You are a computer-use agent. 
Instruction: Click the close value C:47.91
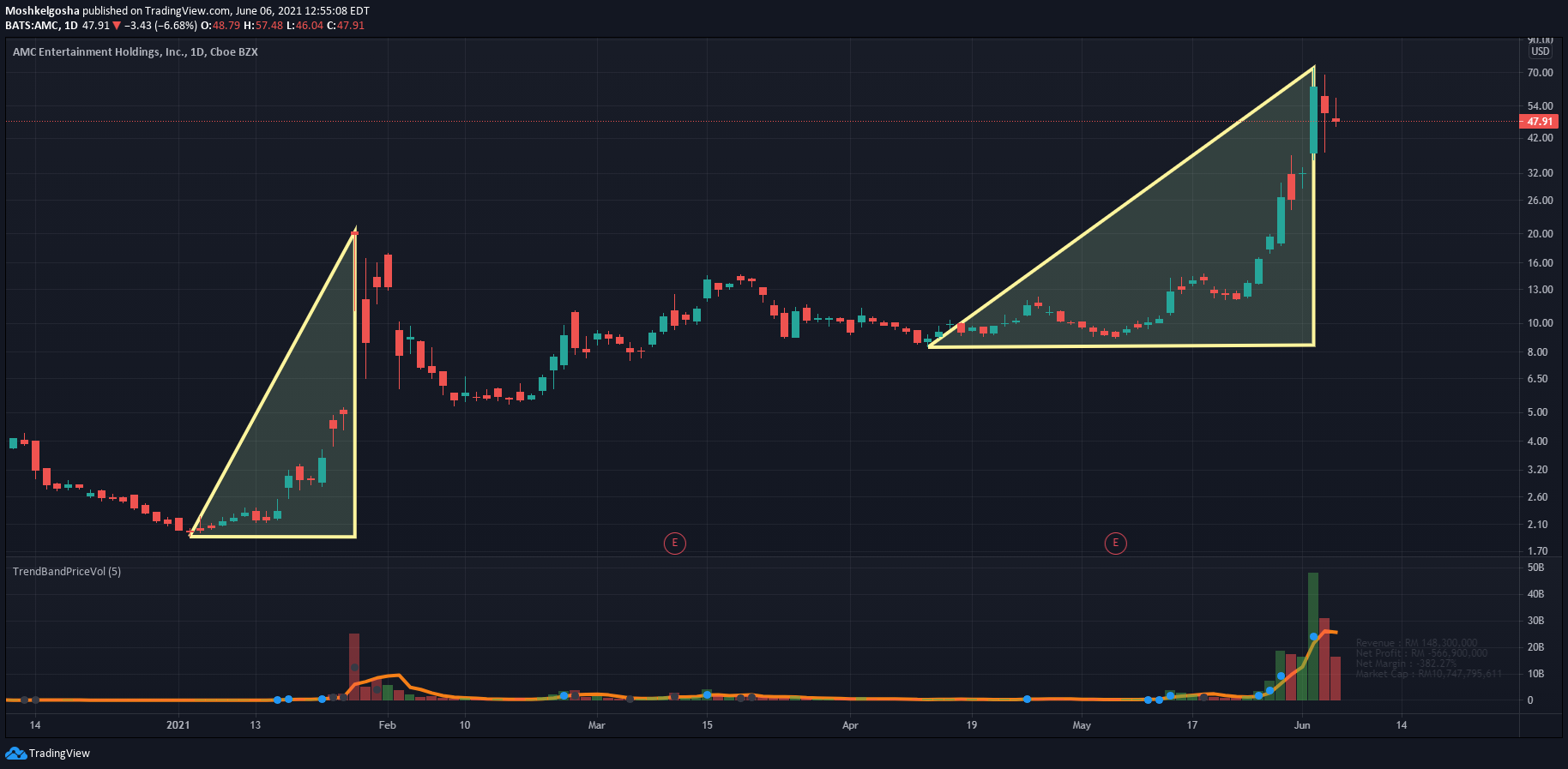click(x=346, y=26)
